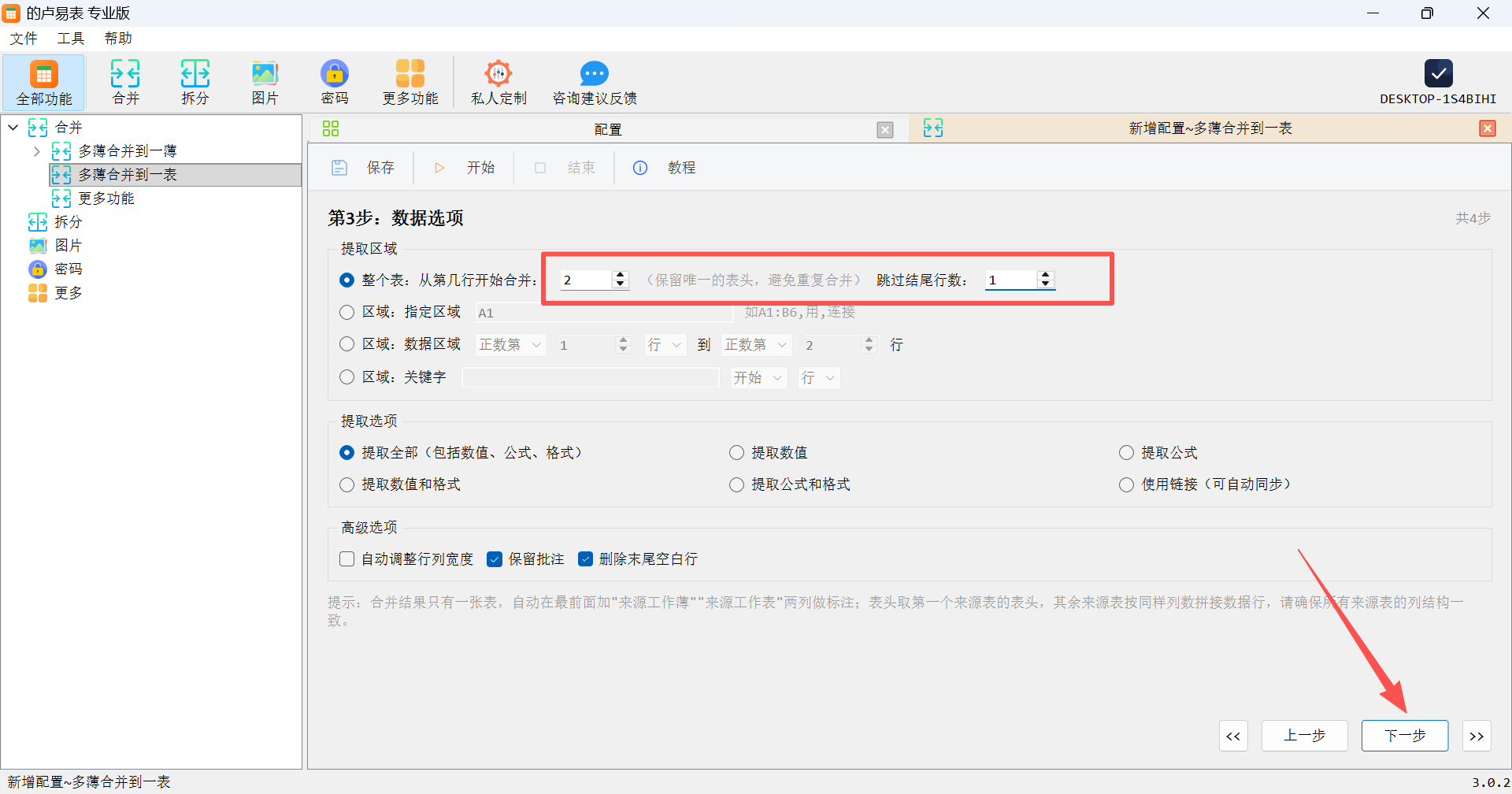Select the 区域:关键字 radio option
The width and height of the screenshot is (1512, 794).
tap(346, 377)
